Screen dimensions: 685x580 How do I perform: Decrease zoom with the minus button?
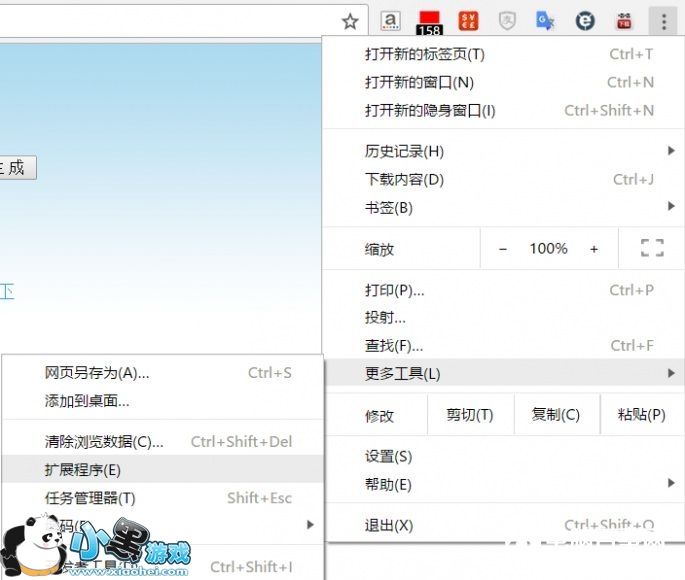[x=503, y=249]
